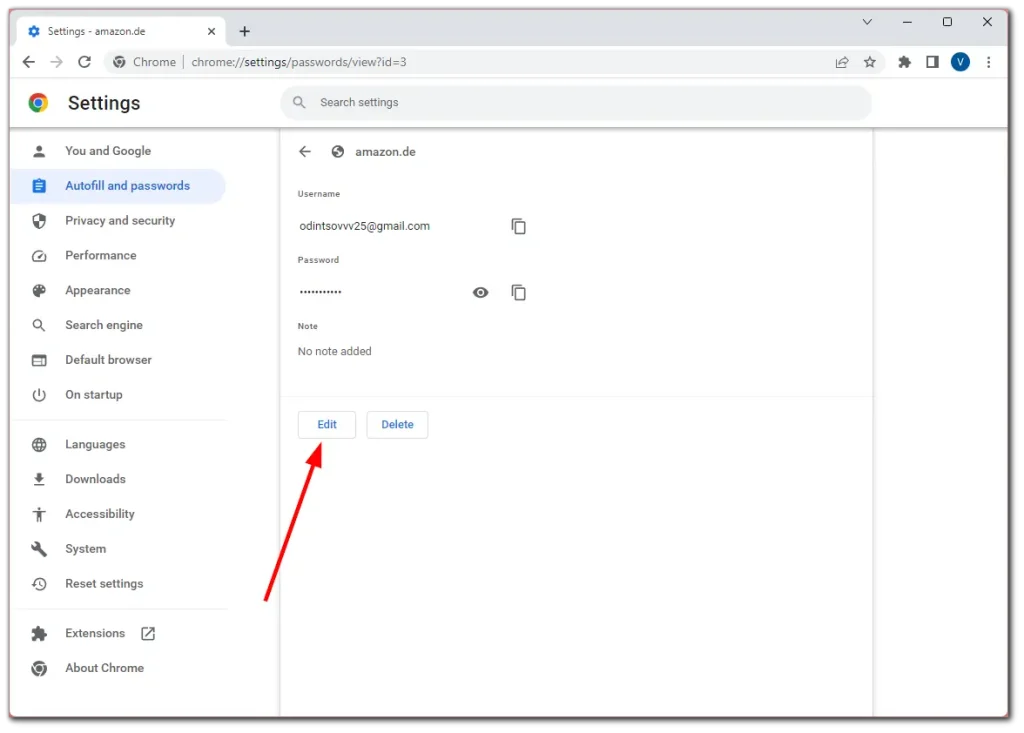Click the search settings magnifier icon
This screenshot has width=1024, height=733.
[x=299, y=103]
